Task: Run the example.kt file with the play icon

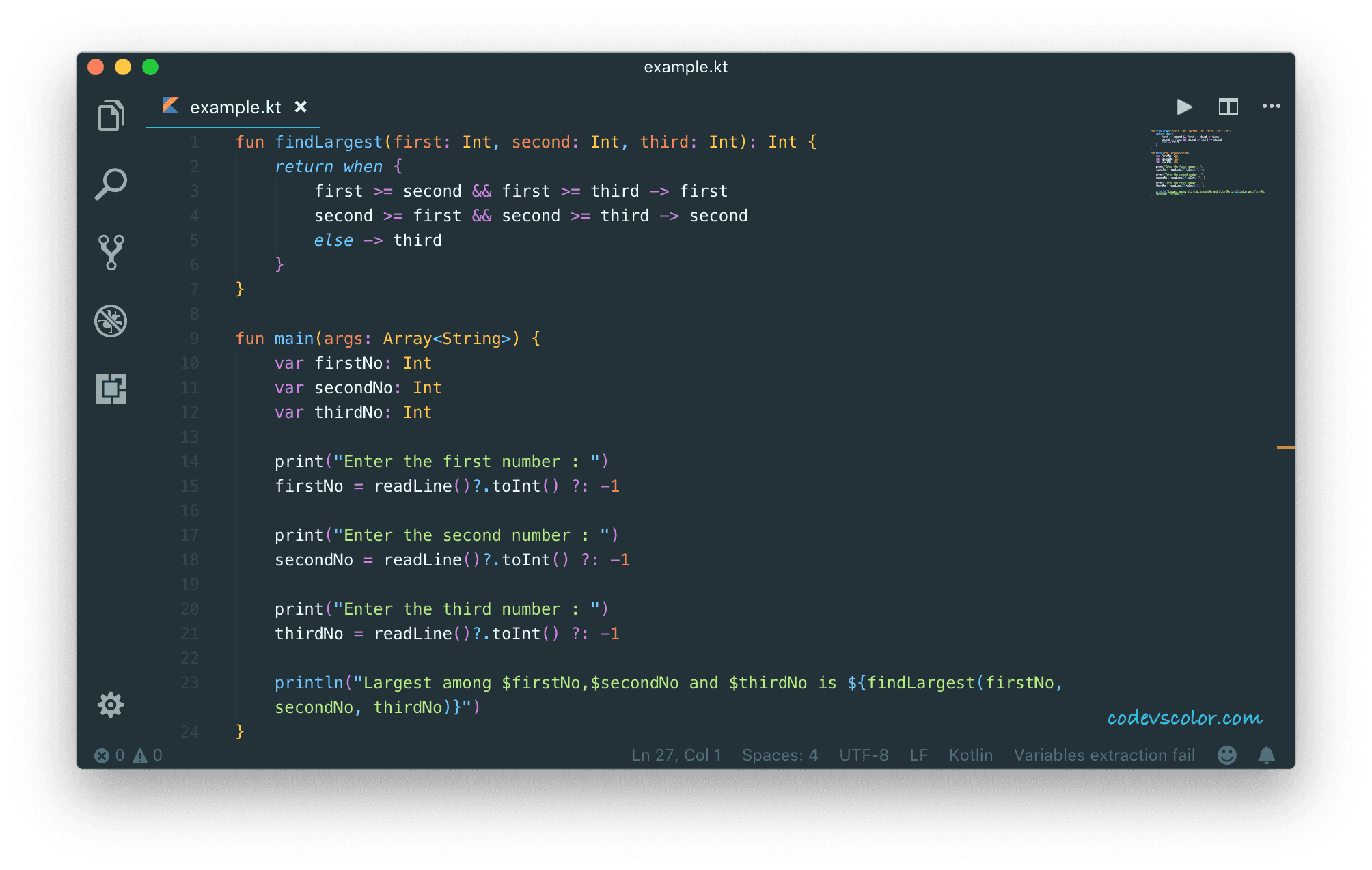Action: (x=1185, y=107)
